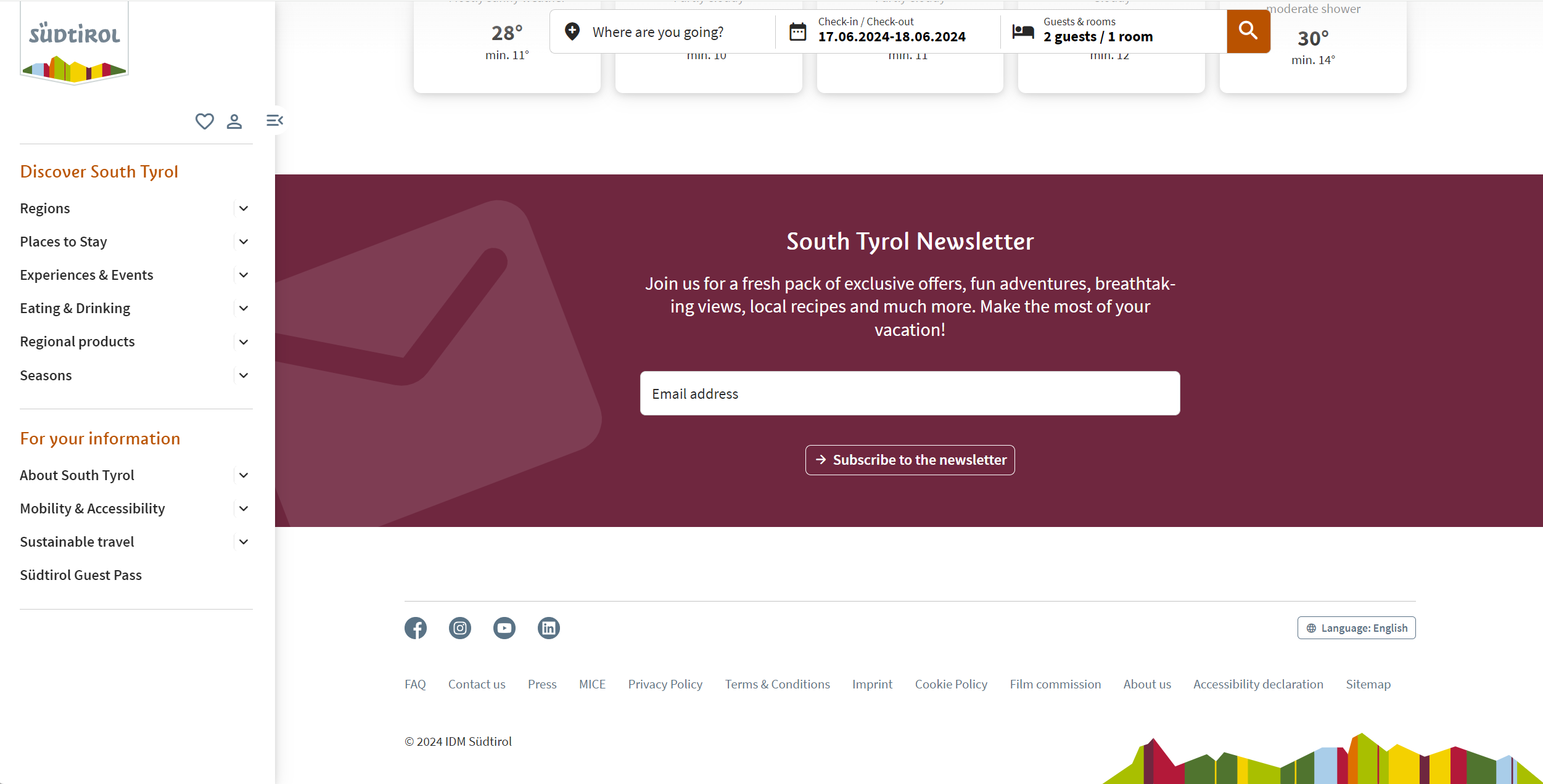Click the Facebook social media icon
The image size is (1543, 784).
click(415, 628)
